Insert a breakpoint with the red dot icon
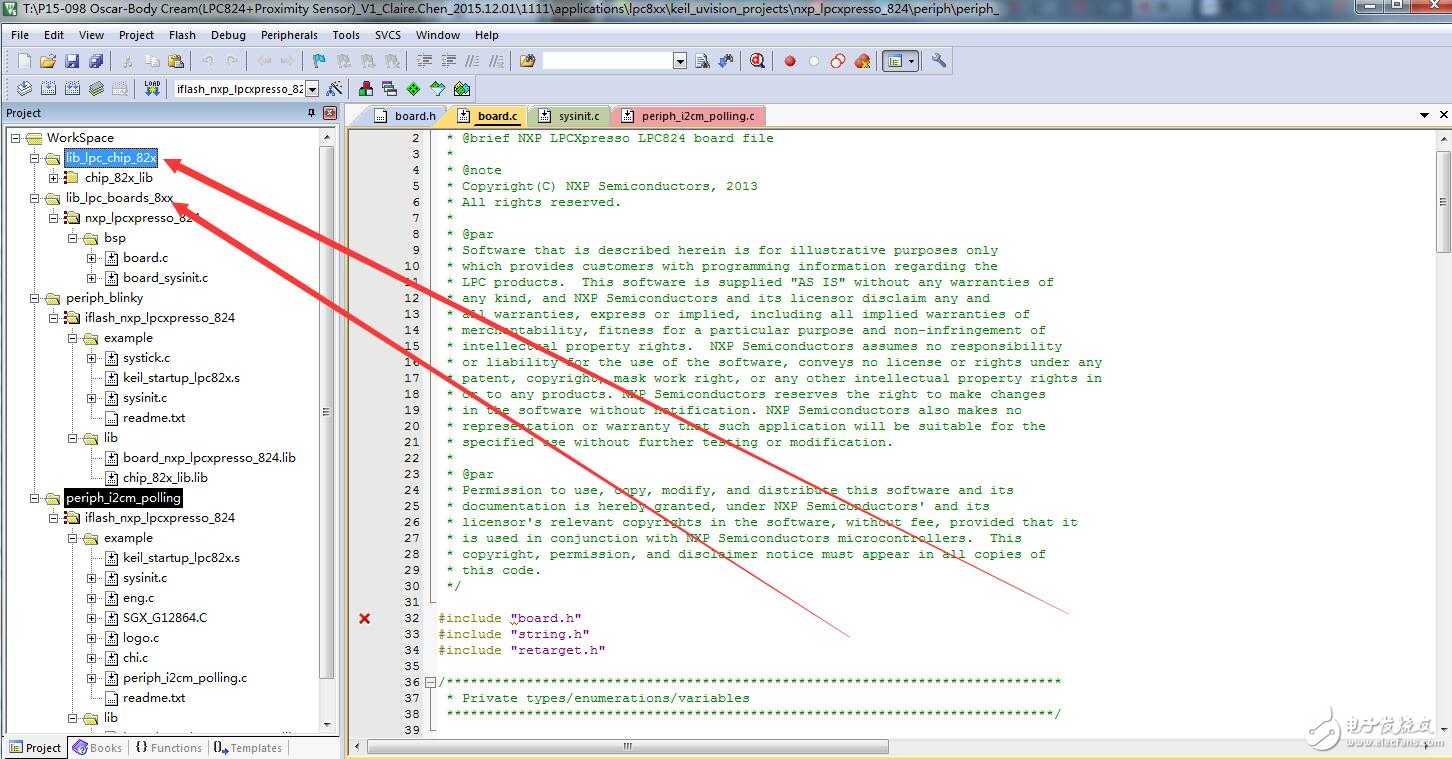Image resolution: width=1452 pixels, height=759 pixels. coord(789,61)
